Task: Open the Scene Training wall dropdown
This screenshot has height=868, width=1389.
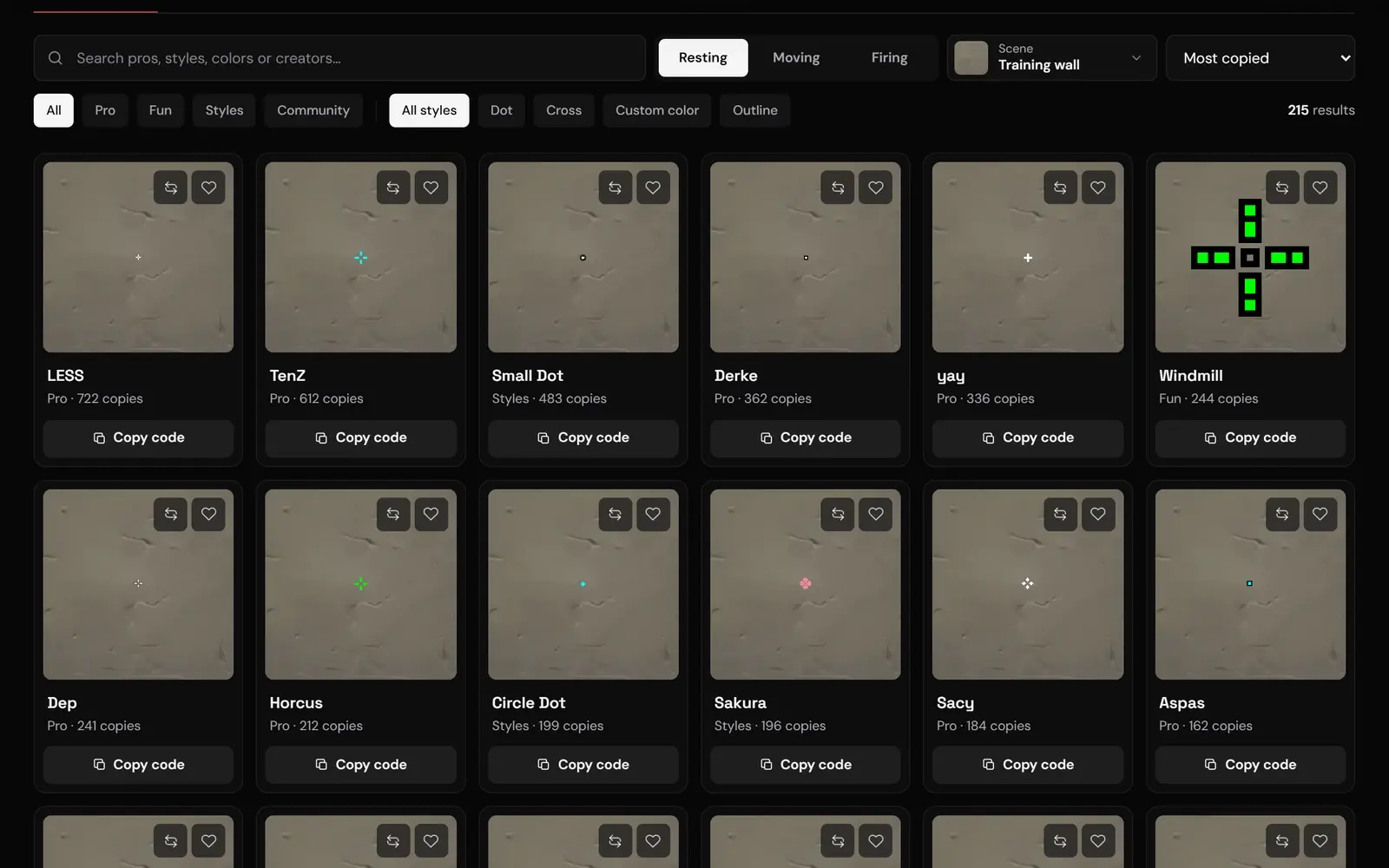Action: click(x=1051, y=58)
